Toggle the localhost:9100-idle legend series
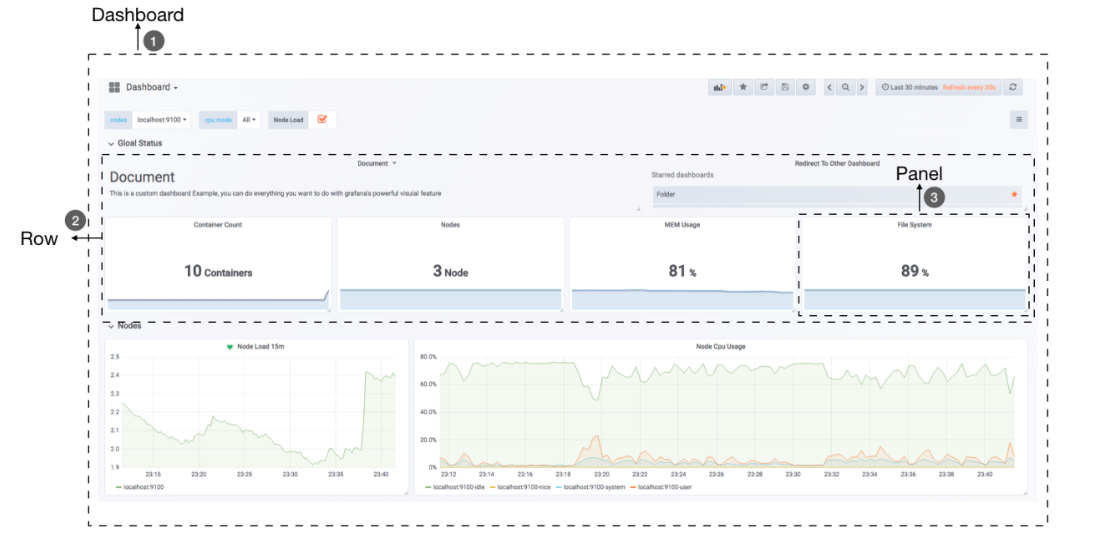The width and height of the screenshot is (1101, 535). pyautogui.click(x=454, y=487)
